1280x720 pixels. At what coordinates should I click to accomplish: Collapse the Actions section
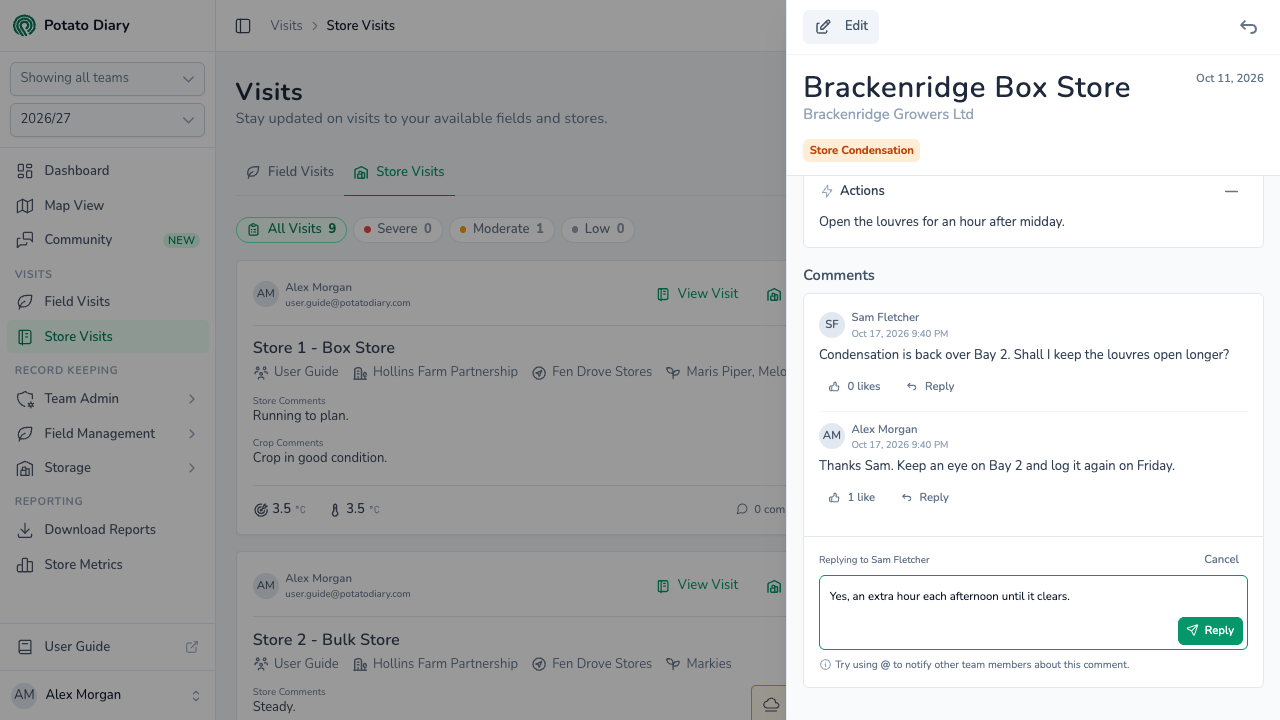click(x=1231, y=191)
